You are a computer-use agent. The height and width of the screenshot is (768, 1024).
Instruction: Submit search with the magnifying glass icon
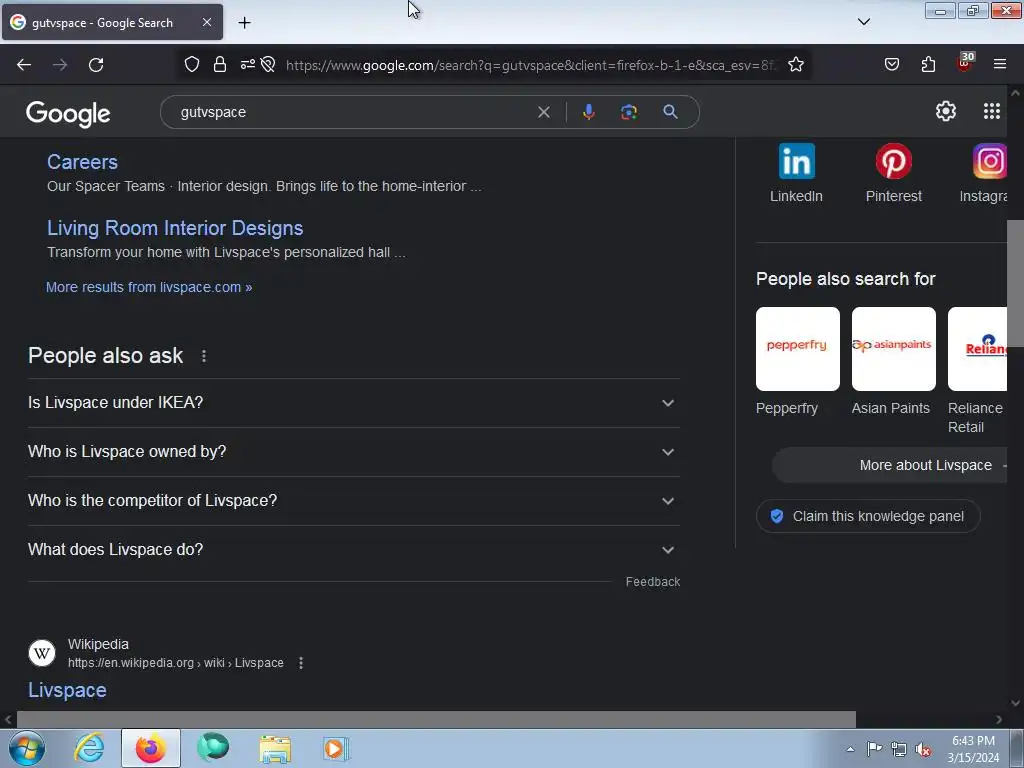point(670,112)
